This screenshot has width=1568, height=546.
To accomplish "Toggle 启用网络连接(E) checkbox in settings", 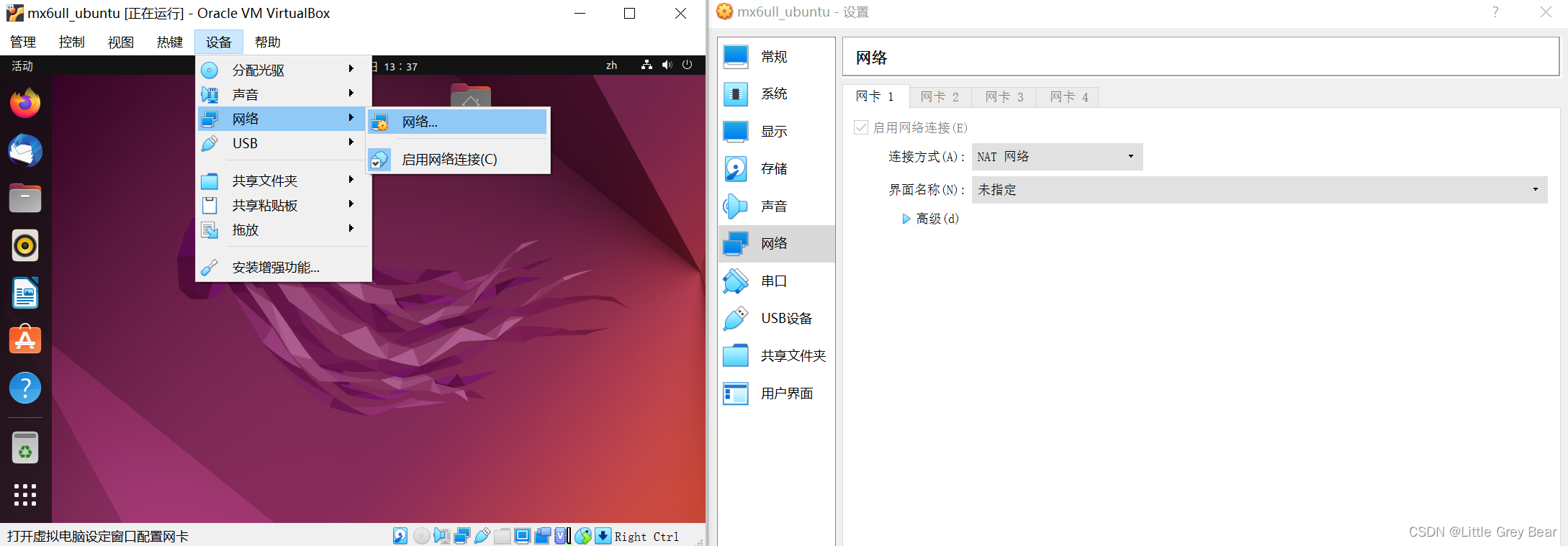I will pos(861,128).
